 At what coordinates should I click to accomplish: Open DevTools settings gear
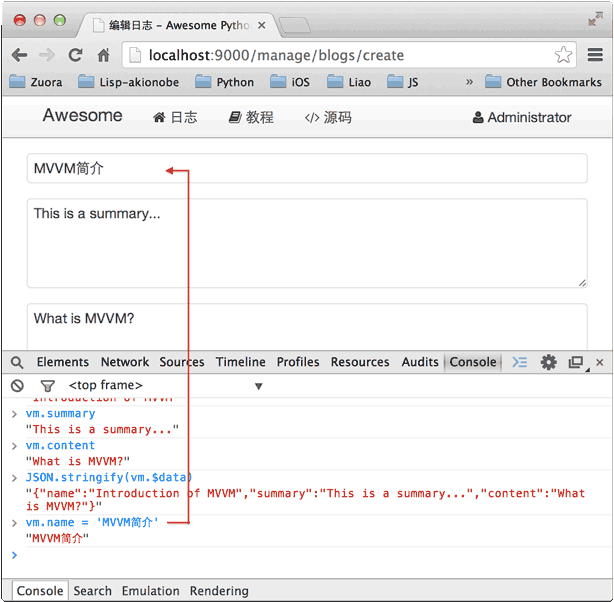coord(548,362)
